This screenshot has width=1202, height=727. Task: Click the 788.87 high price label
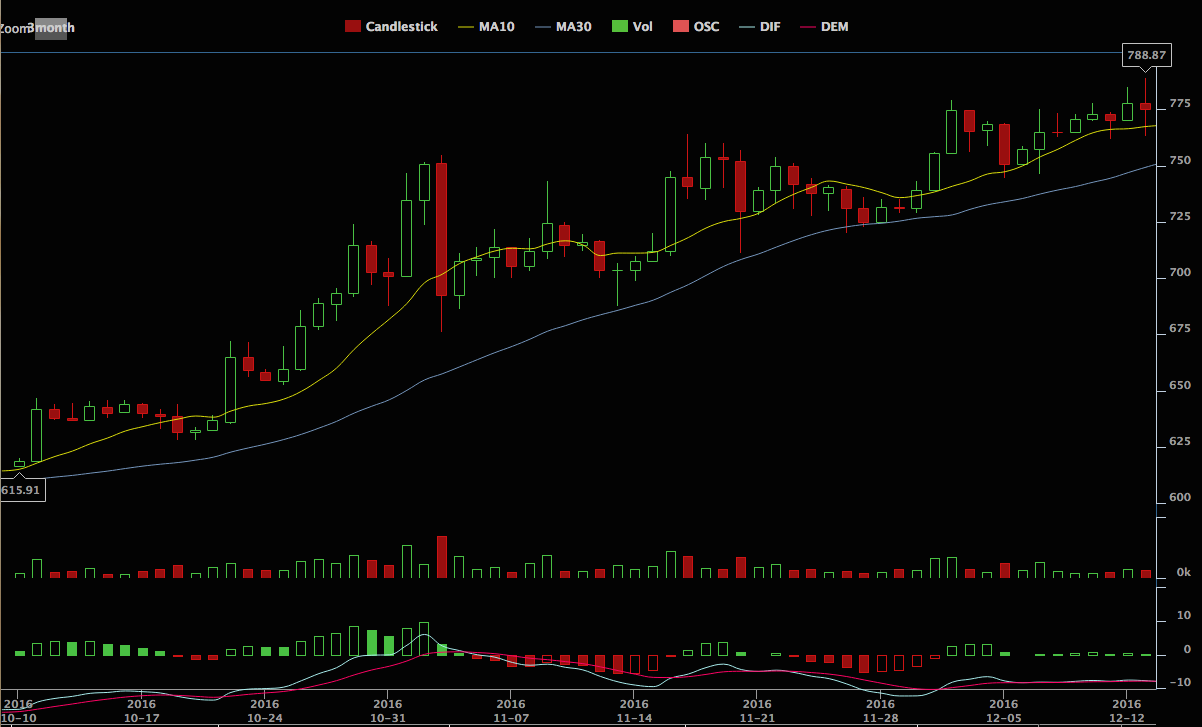1147,56
